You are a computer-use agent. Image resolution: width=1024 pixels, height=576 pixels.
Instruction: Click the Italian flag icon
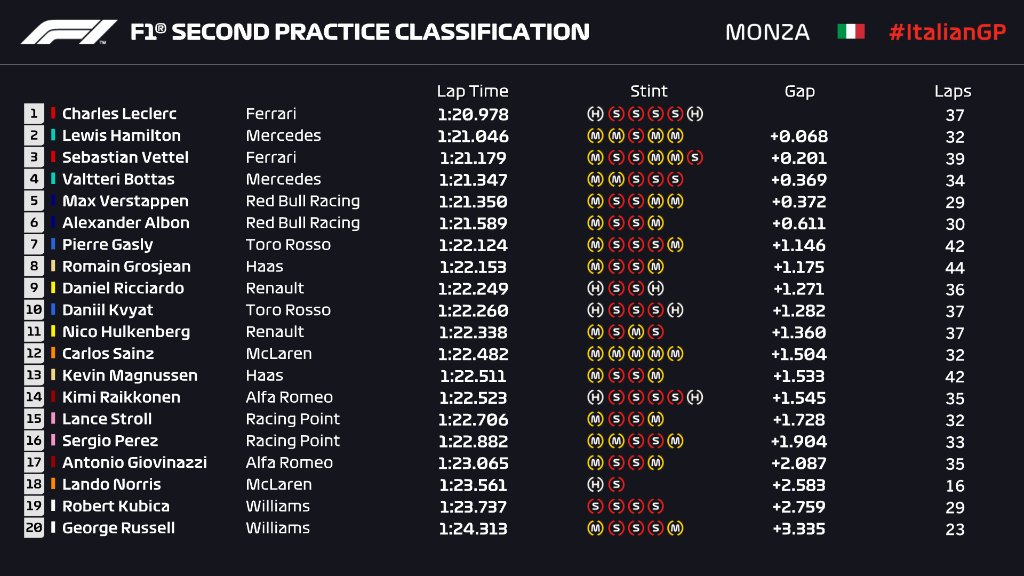[x=850, y=32]
